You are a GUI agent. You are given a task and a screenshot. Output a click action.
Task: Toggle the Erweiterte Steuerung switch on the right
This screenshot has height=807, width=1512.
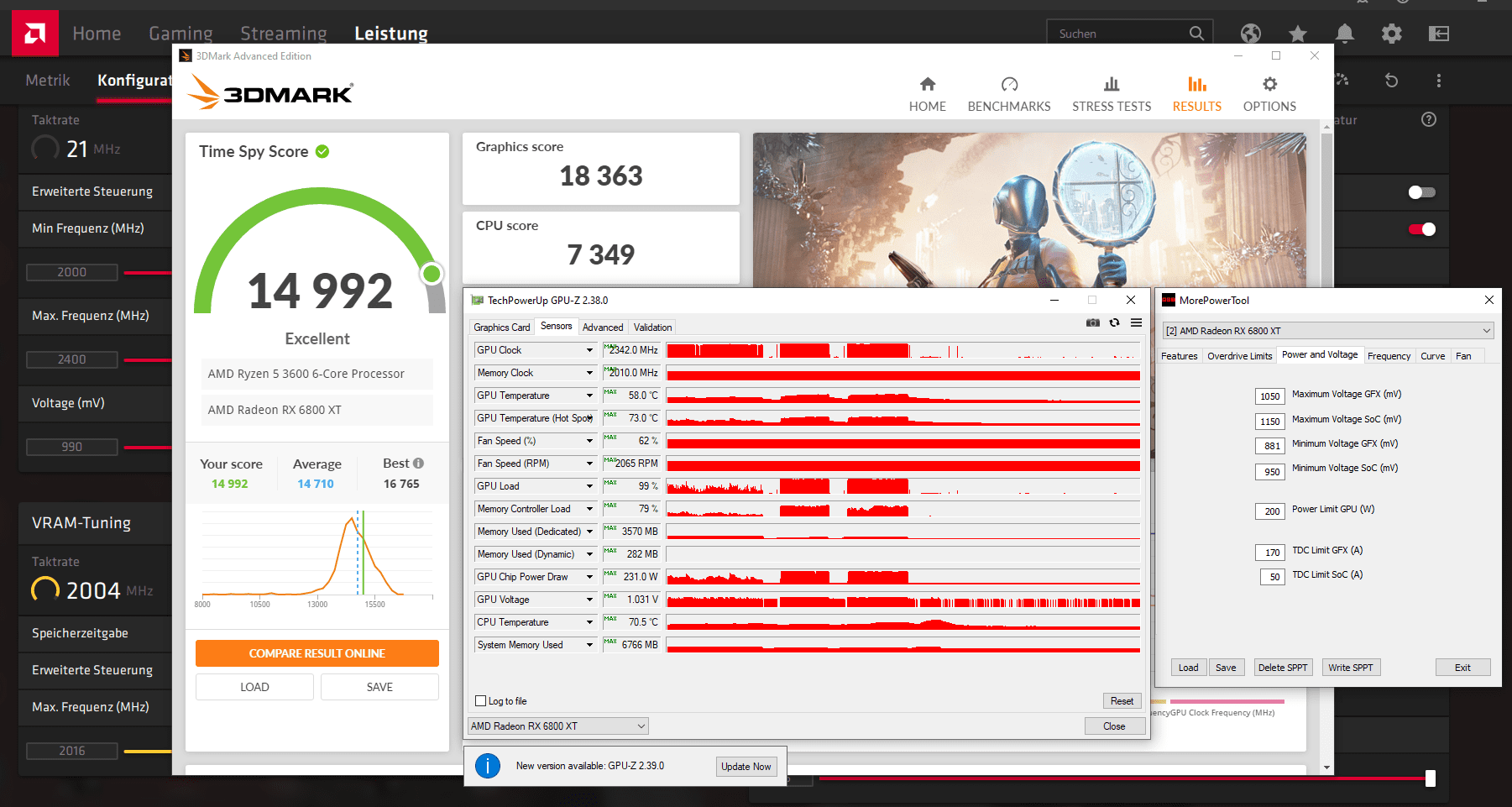click(x=1421, y=192)
